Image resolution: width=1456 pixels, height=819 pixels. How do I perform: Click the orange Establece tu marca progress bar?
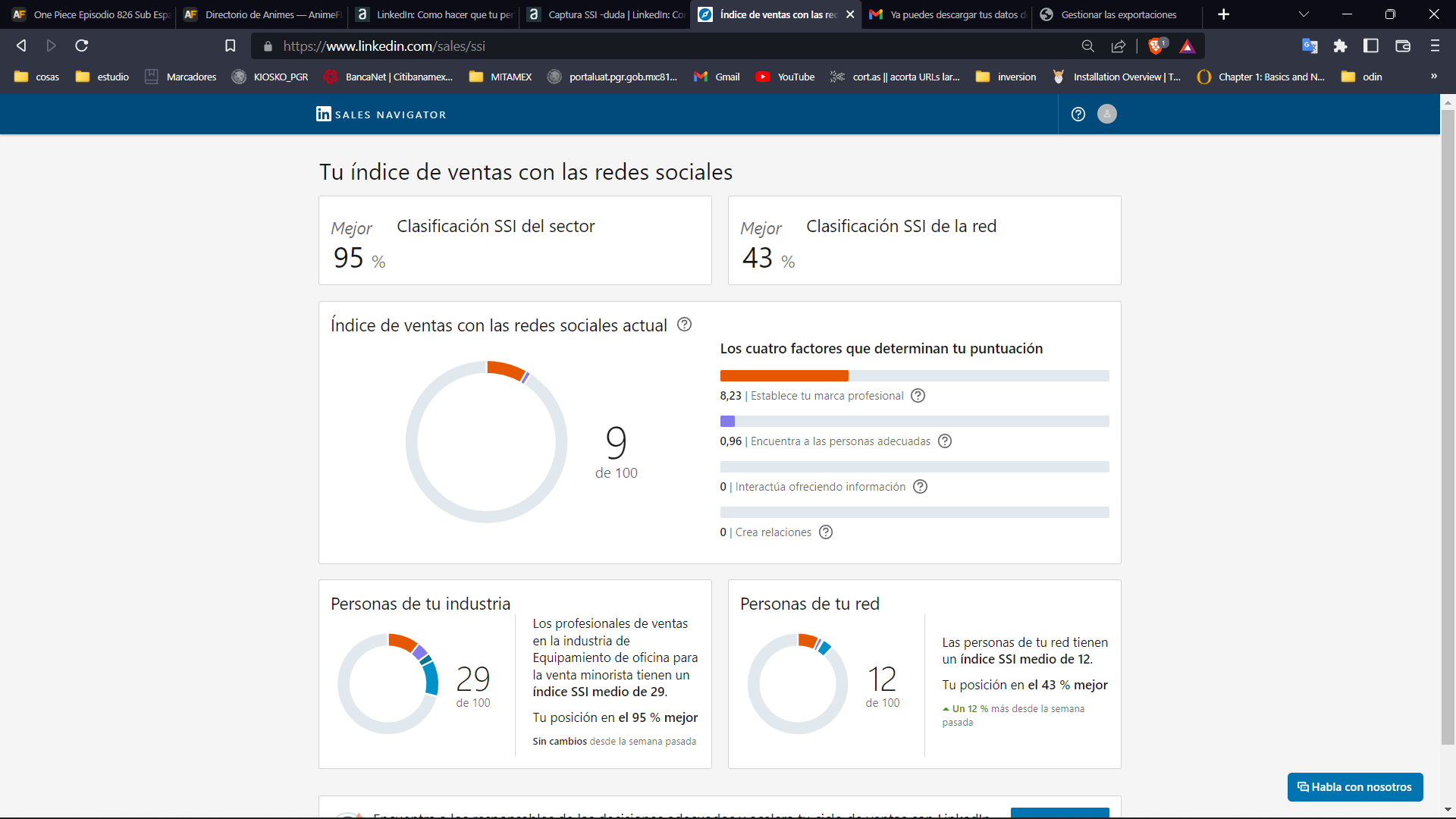point(784,376)
